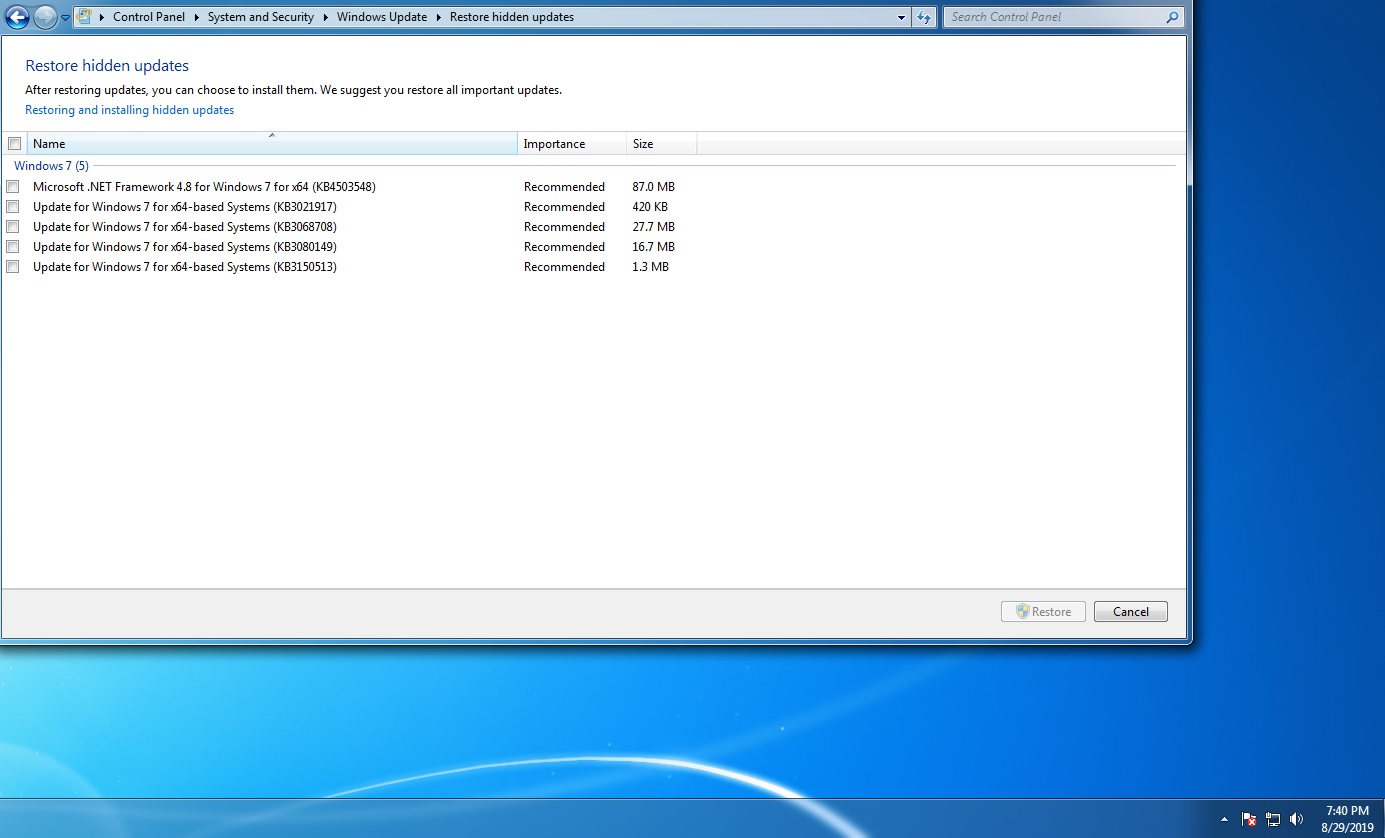Sort by the Importance column header
This screenshot has height=838, width=1385.
554,144
